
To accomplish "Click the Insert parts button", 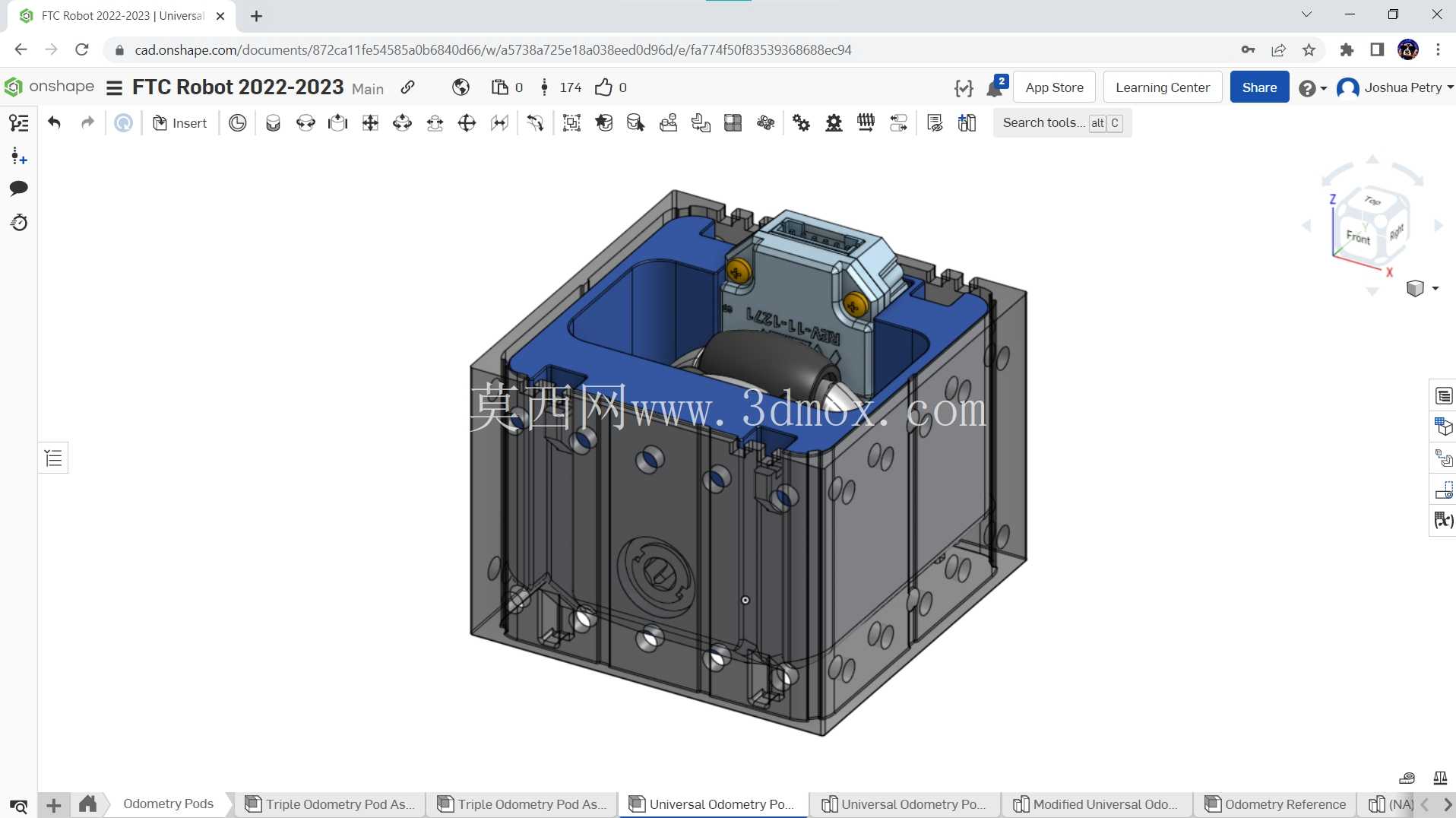I will click(x=180, y=123).
